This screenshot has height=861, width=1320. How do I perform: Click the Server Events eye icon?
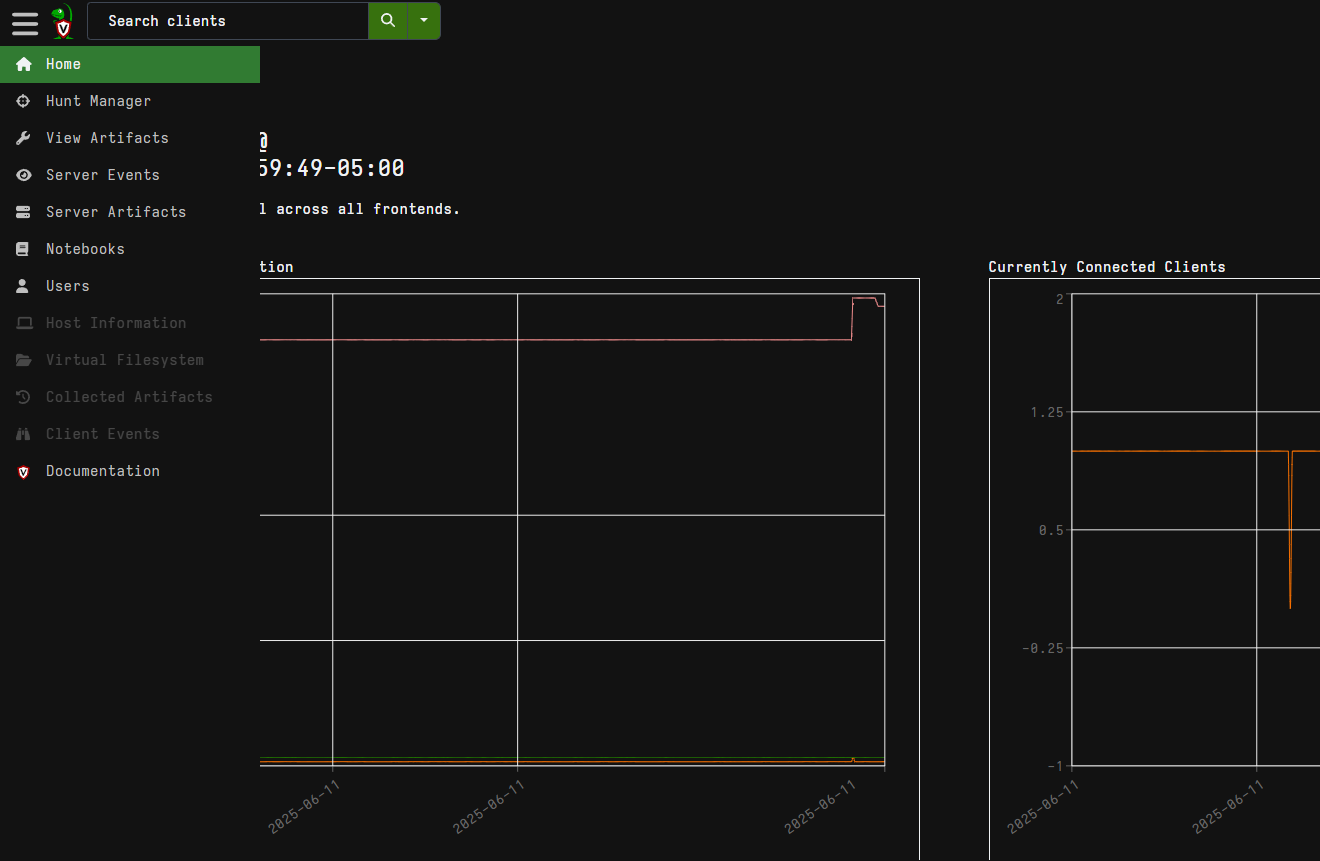(x=24, y=175)
